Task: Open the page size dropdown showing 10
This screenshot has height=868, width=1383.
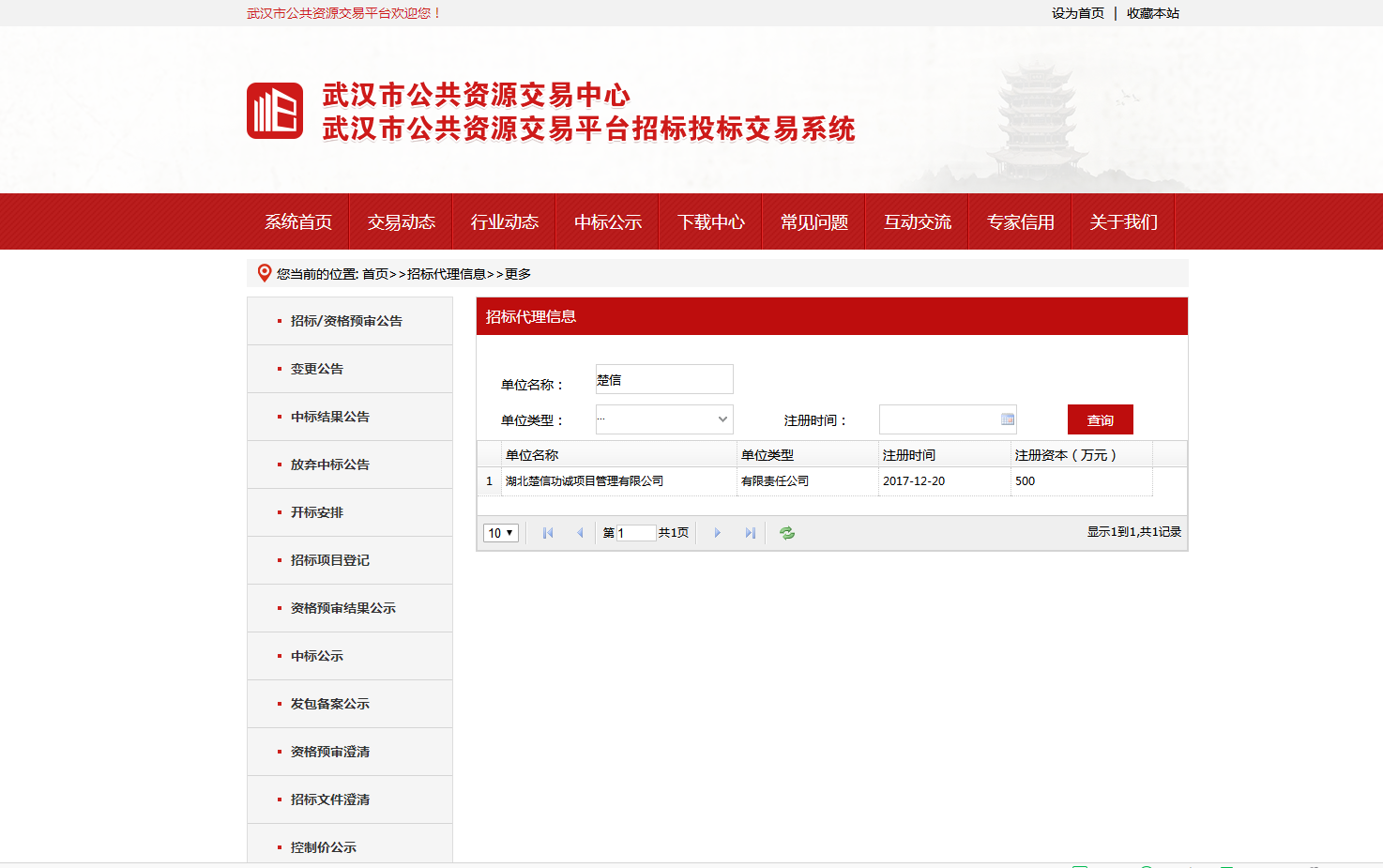Action: [501, 533]
